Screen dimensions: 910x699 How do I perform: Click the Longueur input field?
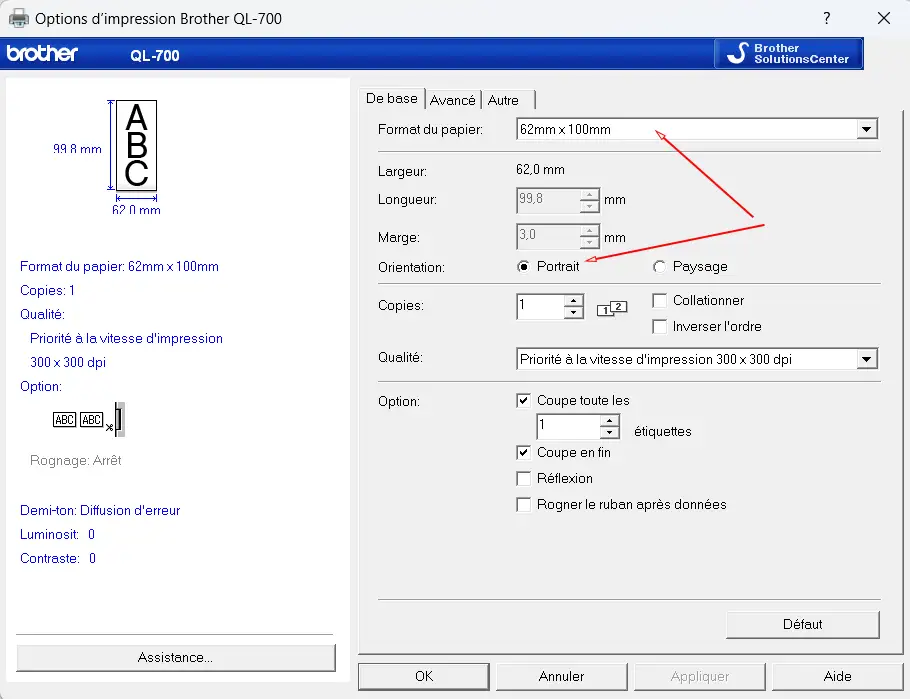(x=548, y=200)
